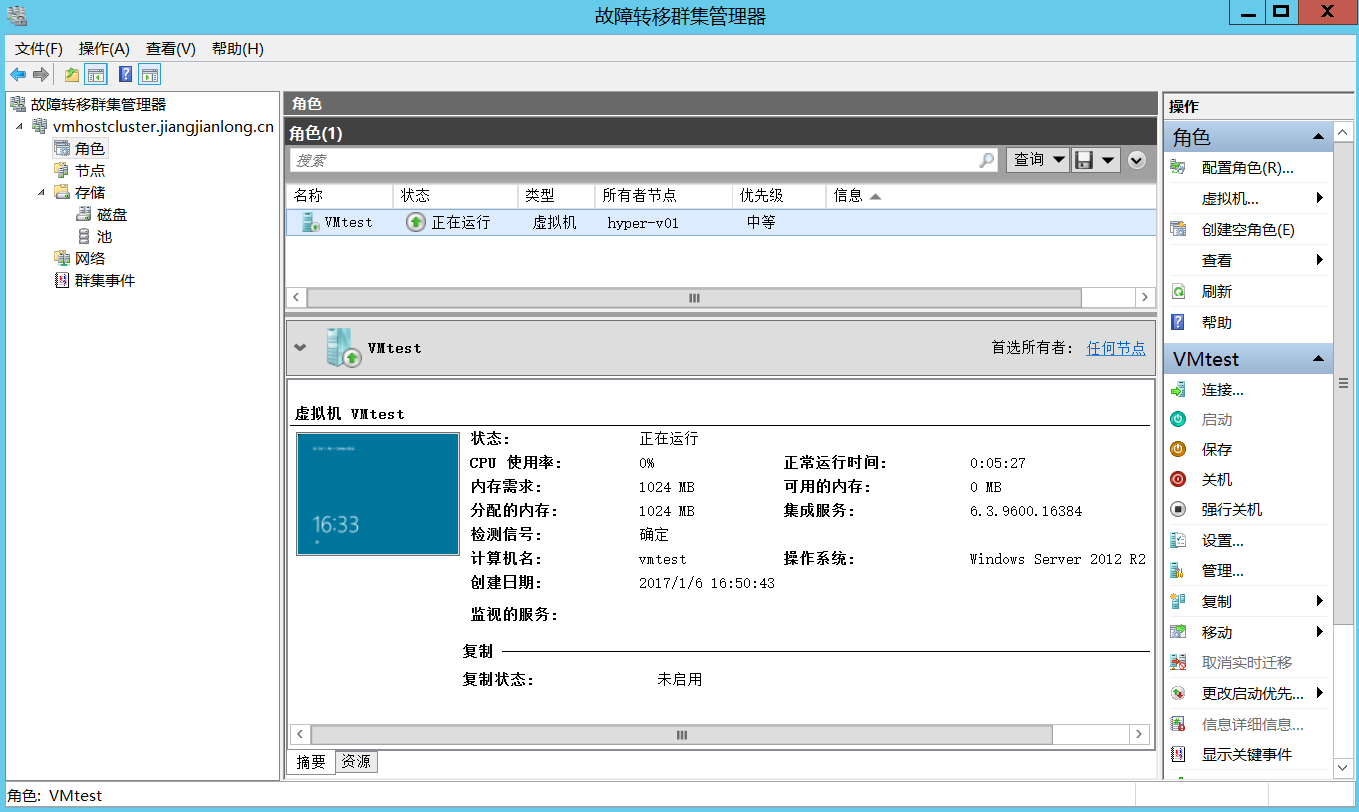This screenshot has width=1359, height=812.
Task: Click the Back arrow toolbar icon
Action: pos(17,75)
